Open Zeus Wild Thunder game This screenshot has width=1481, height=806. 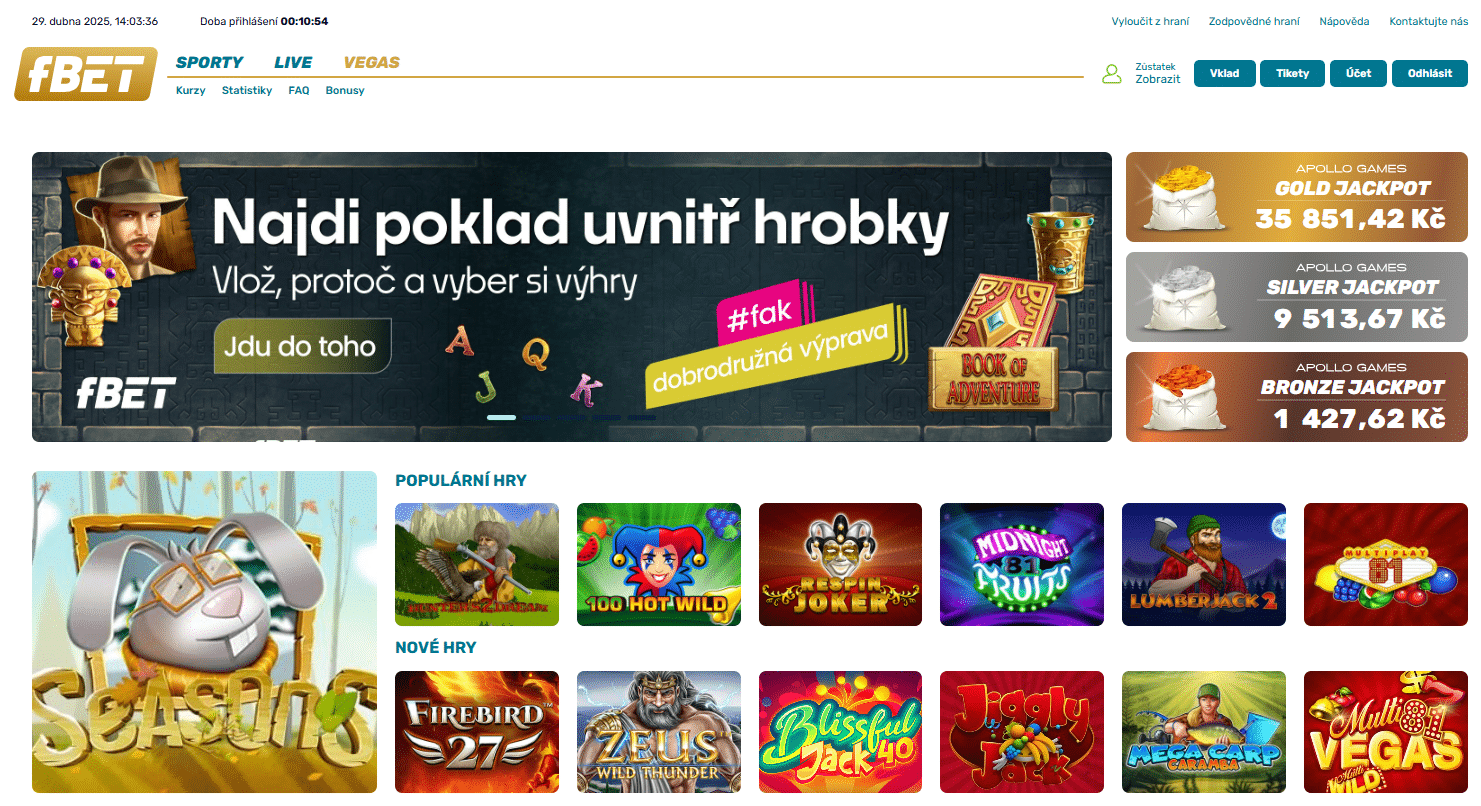click(659, 732)
